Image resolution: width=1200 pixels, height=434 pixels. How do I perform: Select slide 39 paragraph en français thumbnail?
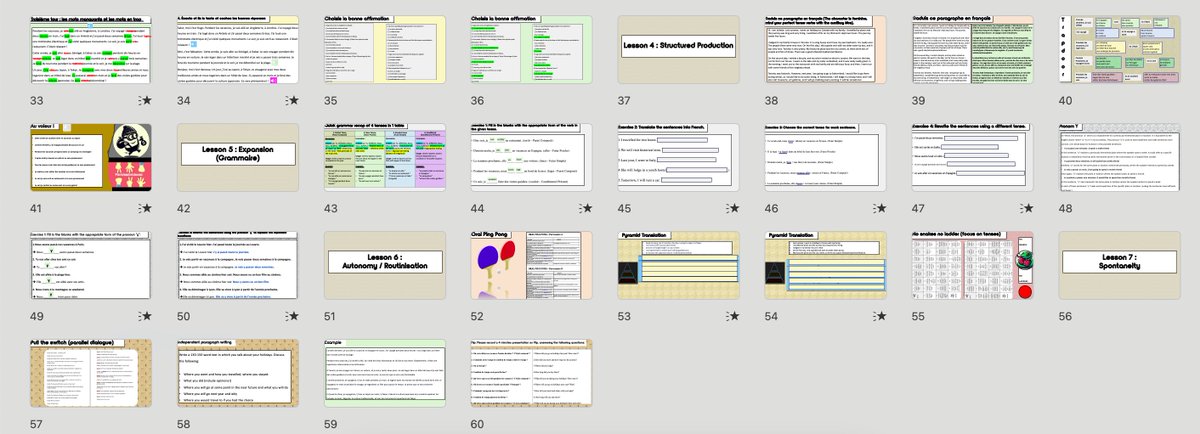pyautogui.click(x=973, y=50)
